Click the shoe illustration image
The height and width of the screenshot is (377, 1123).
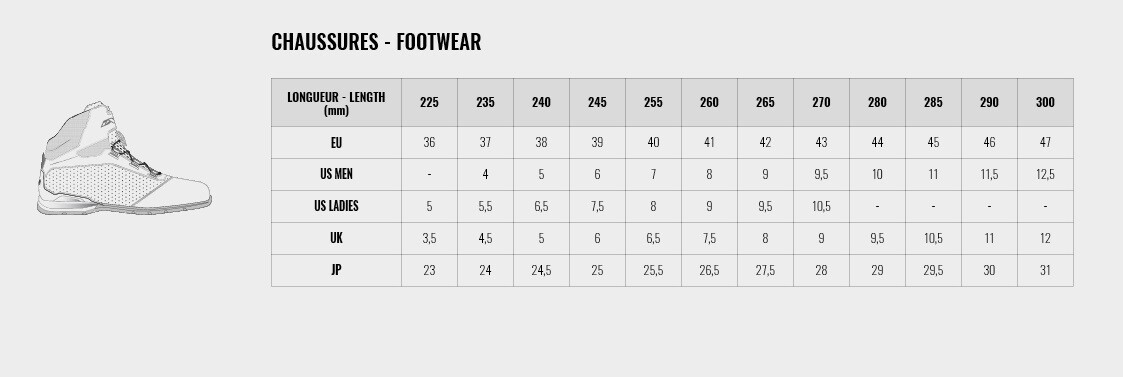coord(124,158)
